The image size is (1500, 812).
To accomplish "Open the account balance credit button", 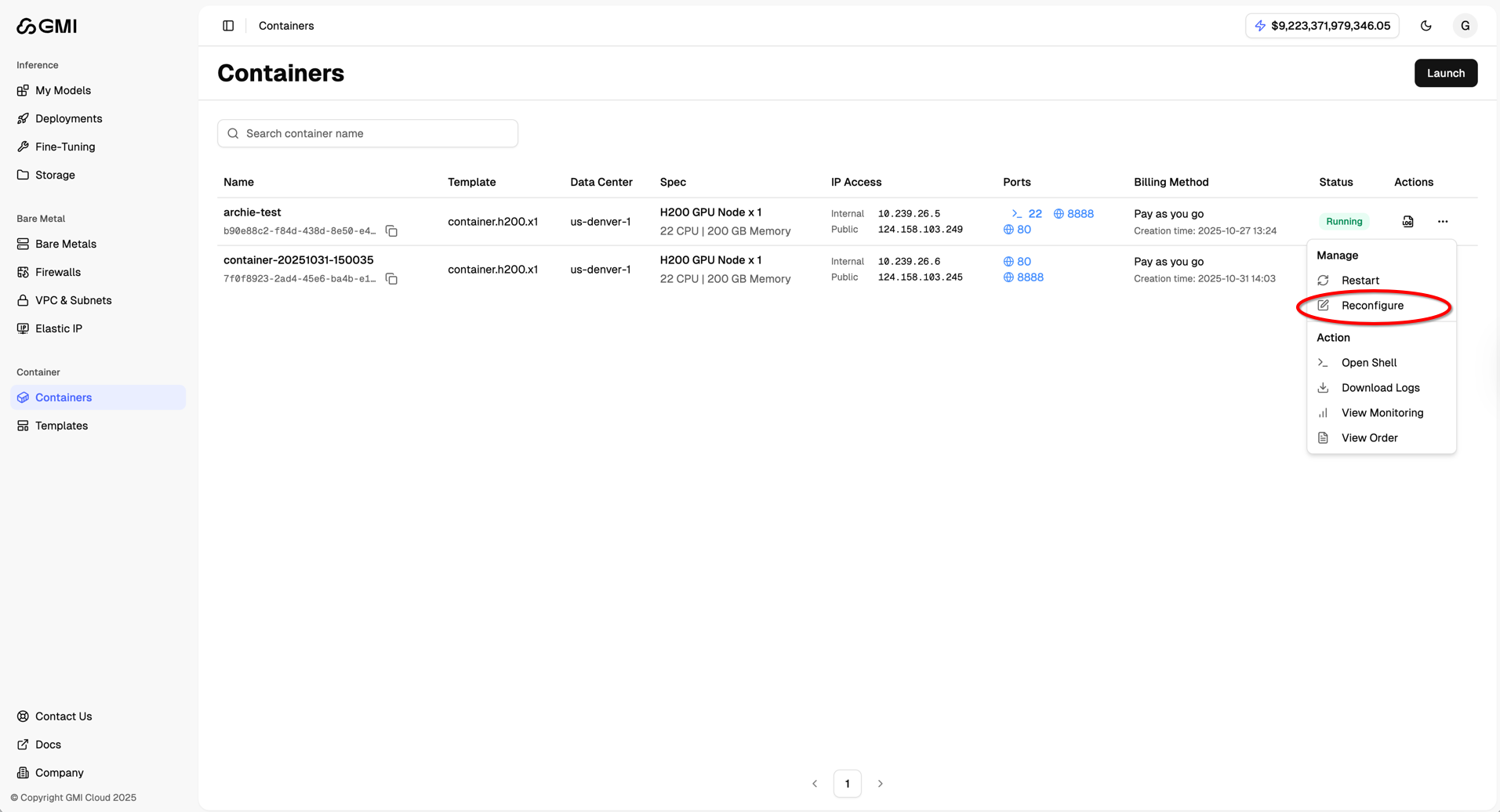I will 1322,26.
